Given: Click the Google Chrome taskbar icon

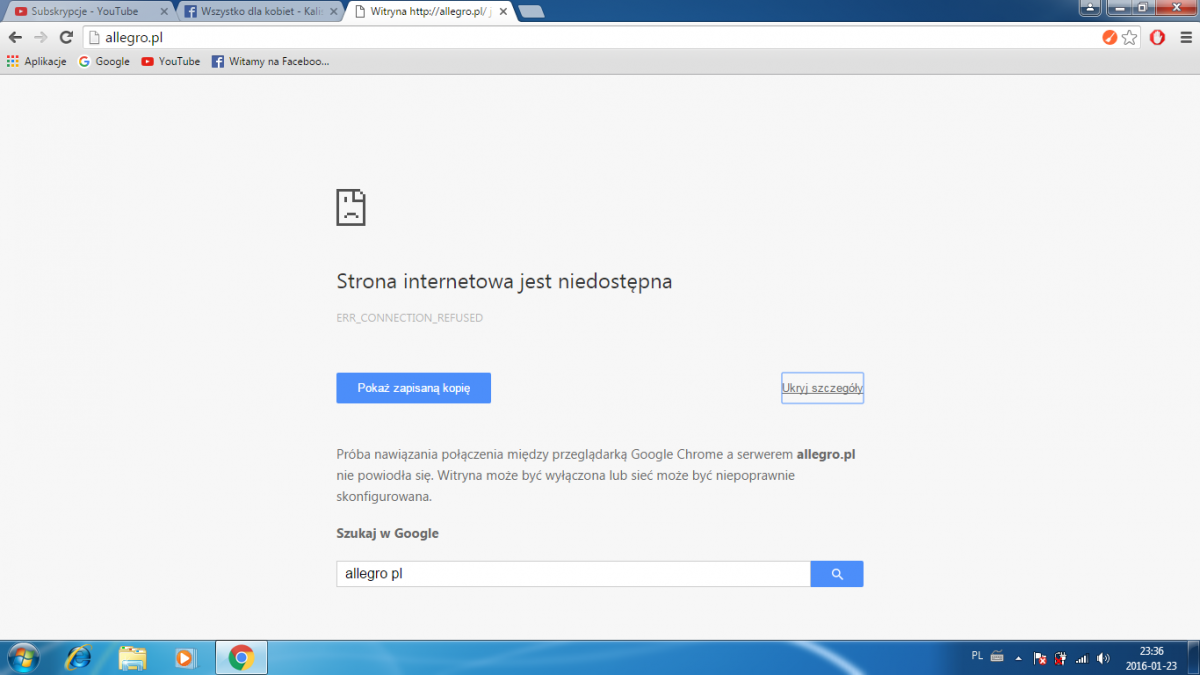Looking at the screenshot, I should point(240,657).
